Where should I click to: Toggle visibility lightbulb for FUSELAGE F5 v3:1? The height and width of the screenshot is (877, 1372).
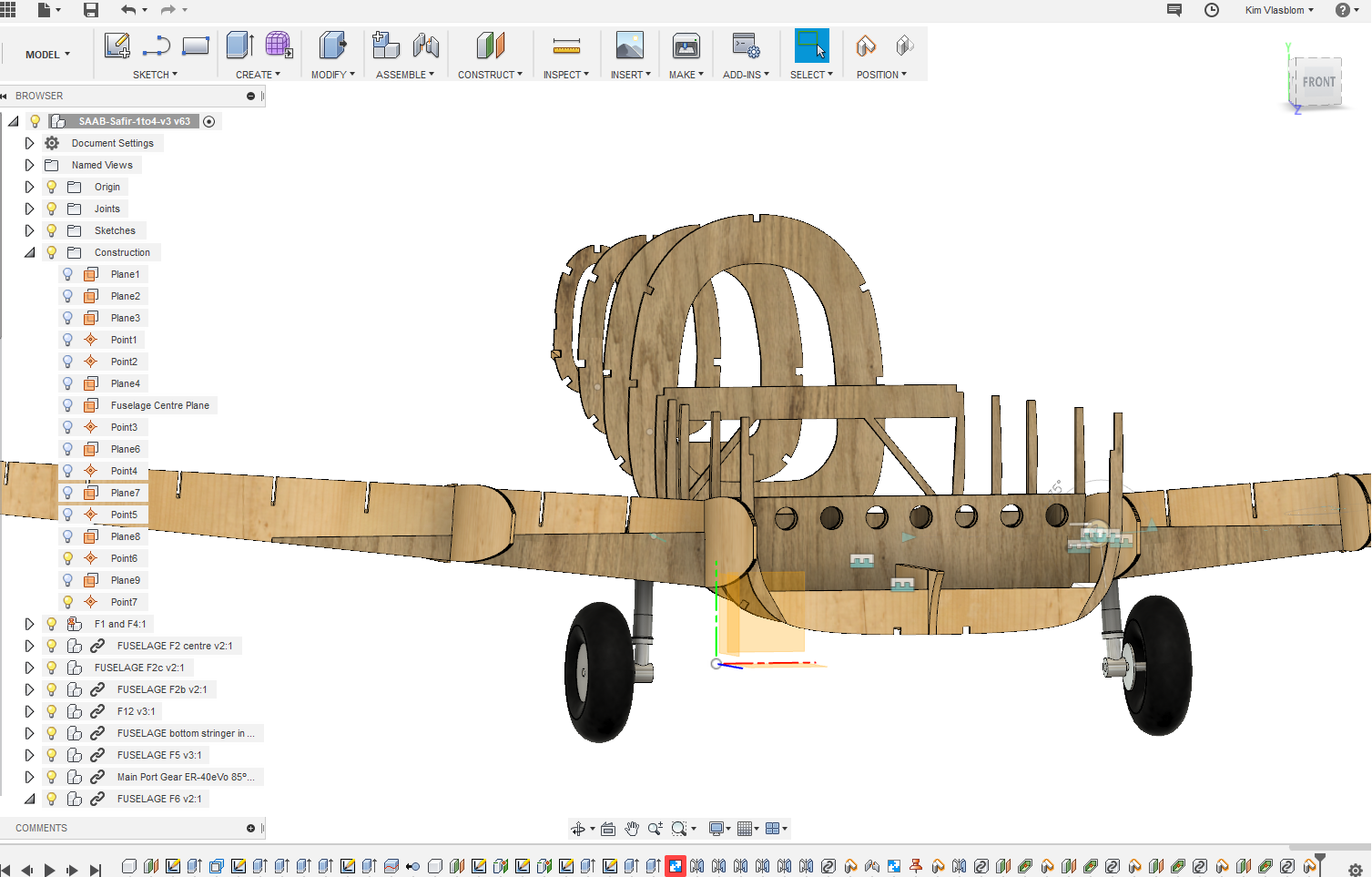[52, 755]
